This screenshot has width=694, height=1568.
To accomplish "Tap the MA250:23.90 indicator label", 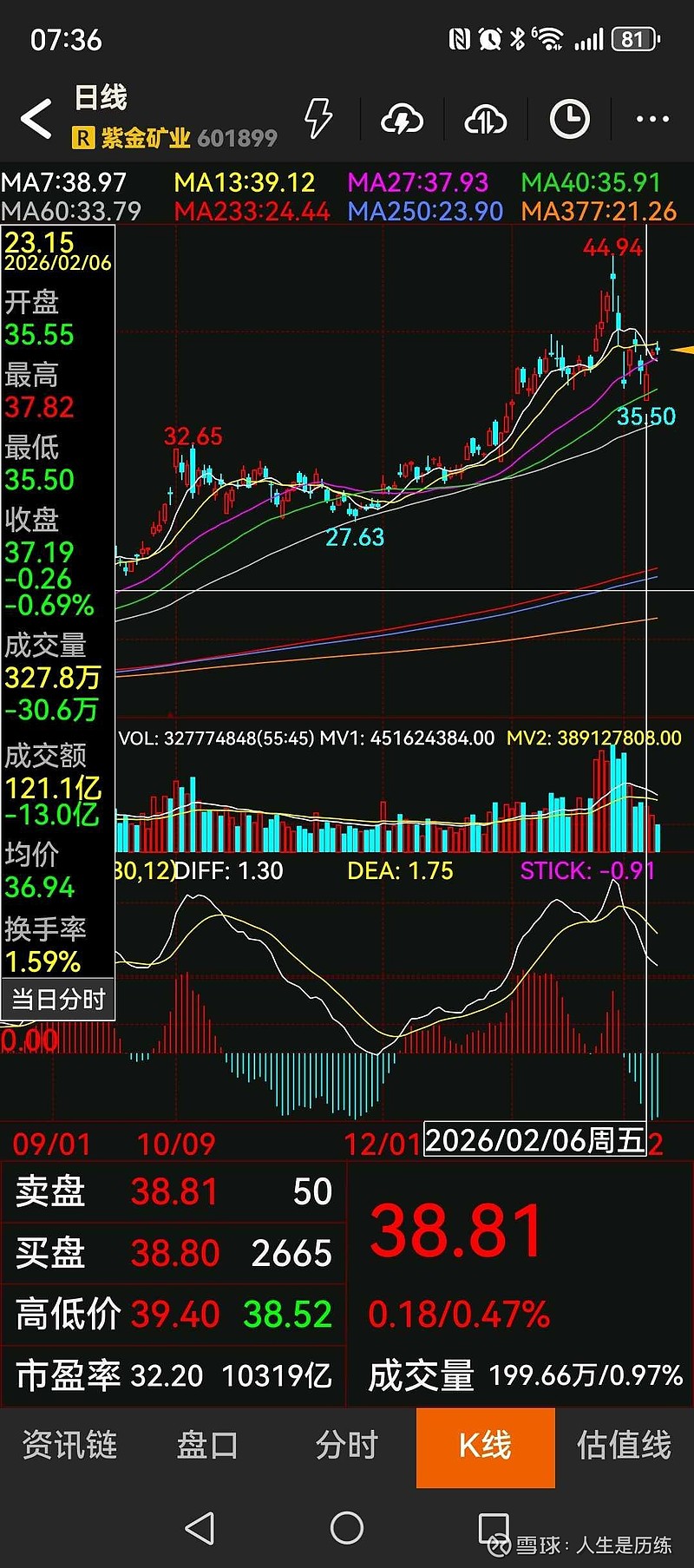I will (425, 211).
